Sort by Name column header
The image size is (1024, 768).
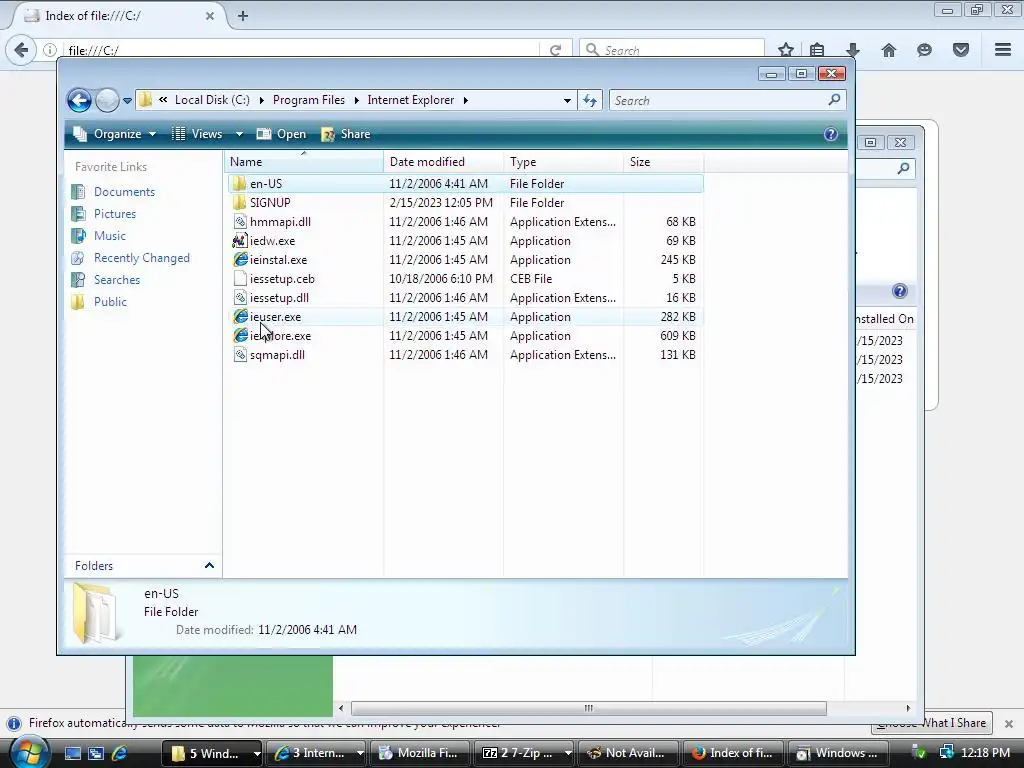(304, 162)
